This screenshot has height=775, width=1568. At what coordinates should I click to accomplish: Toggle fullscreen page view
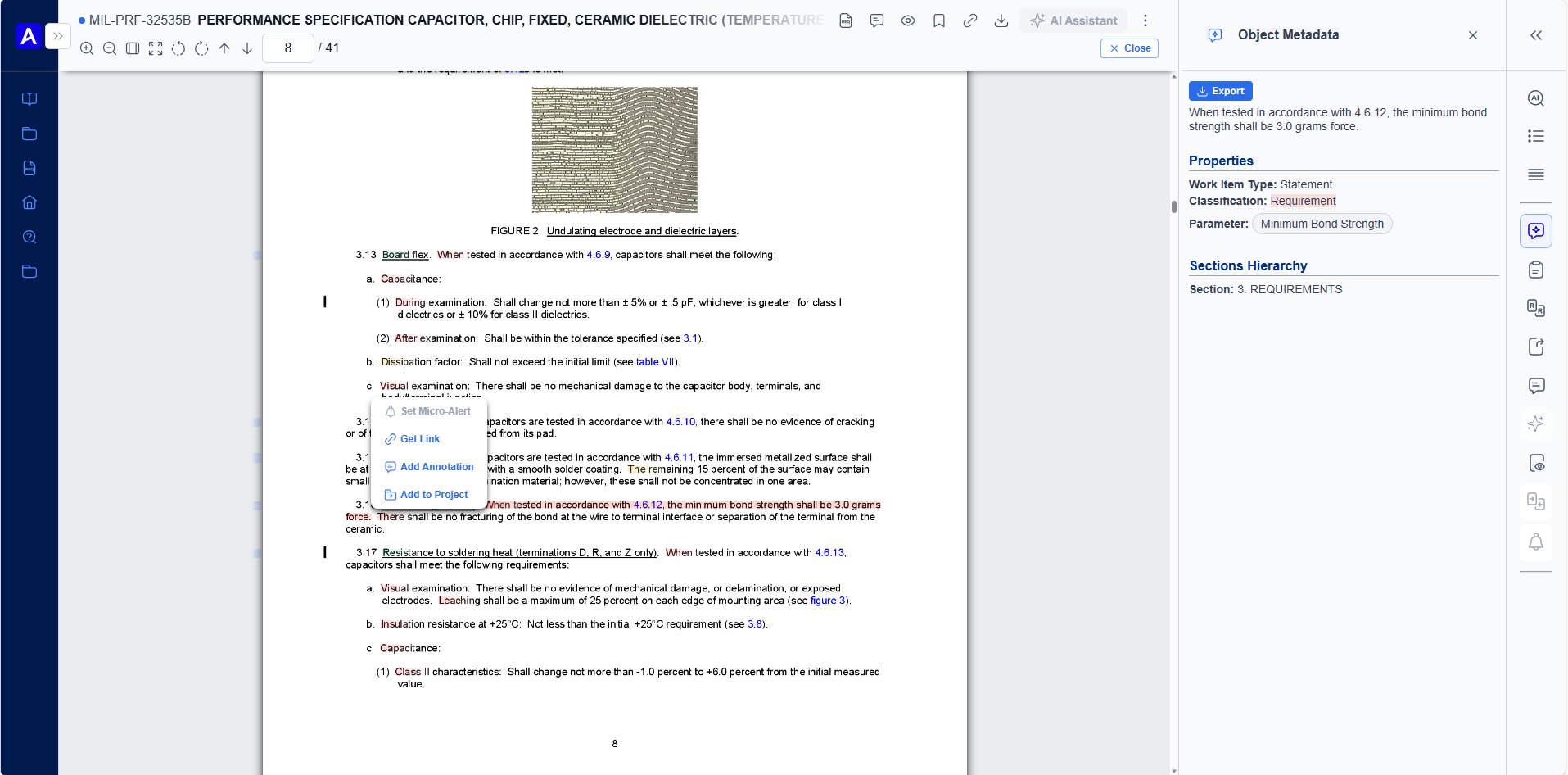(x=156, y=48)
